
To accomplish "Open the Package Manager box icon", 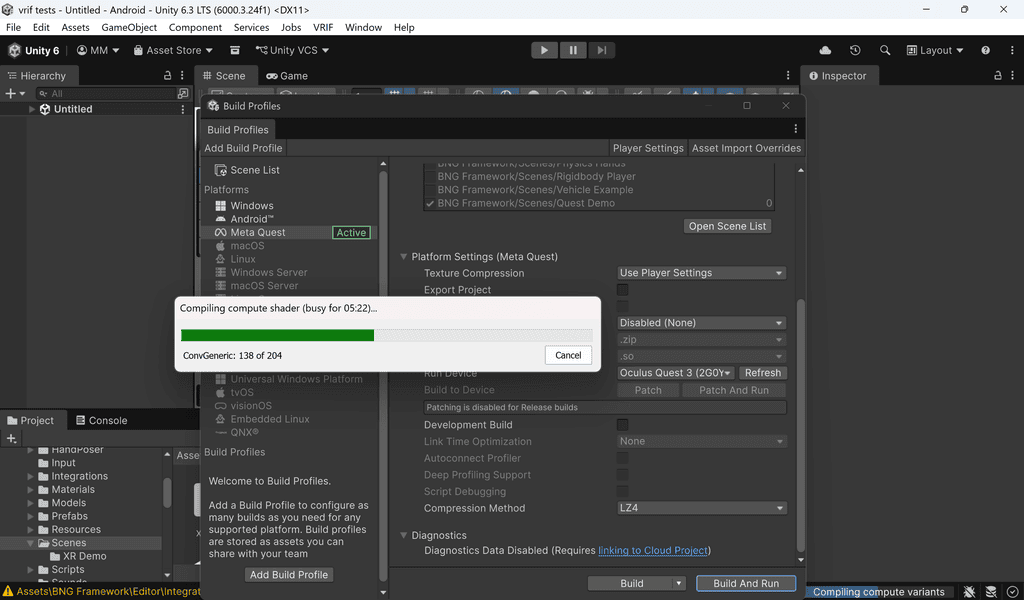I will click(235, 50).
